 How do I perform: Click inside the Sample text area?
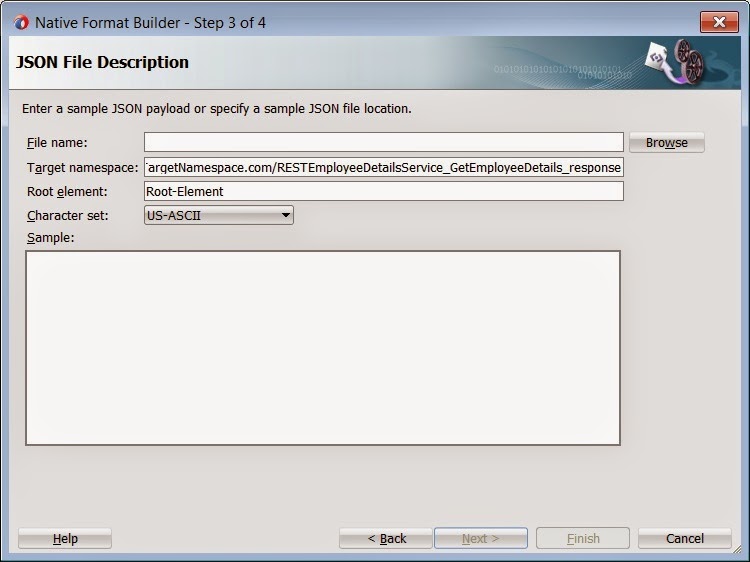point(323,348)
